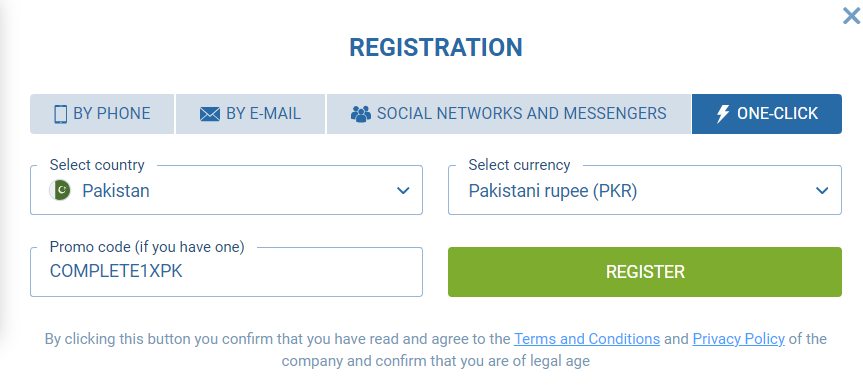The height and width of the screenshot is (392, 863).
Task: Click the people group icon for social networks
Action: pos(361,114)
